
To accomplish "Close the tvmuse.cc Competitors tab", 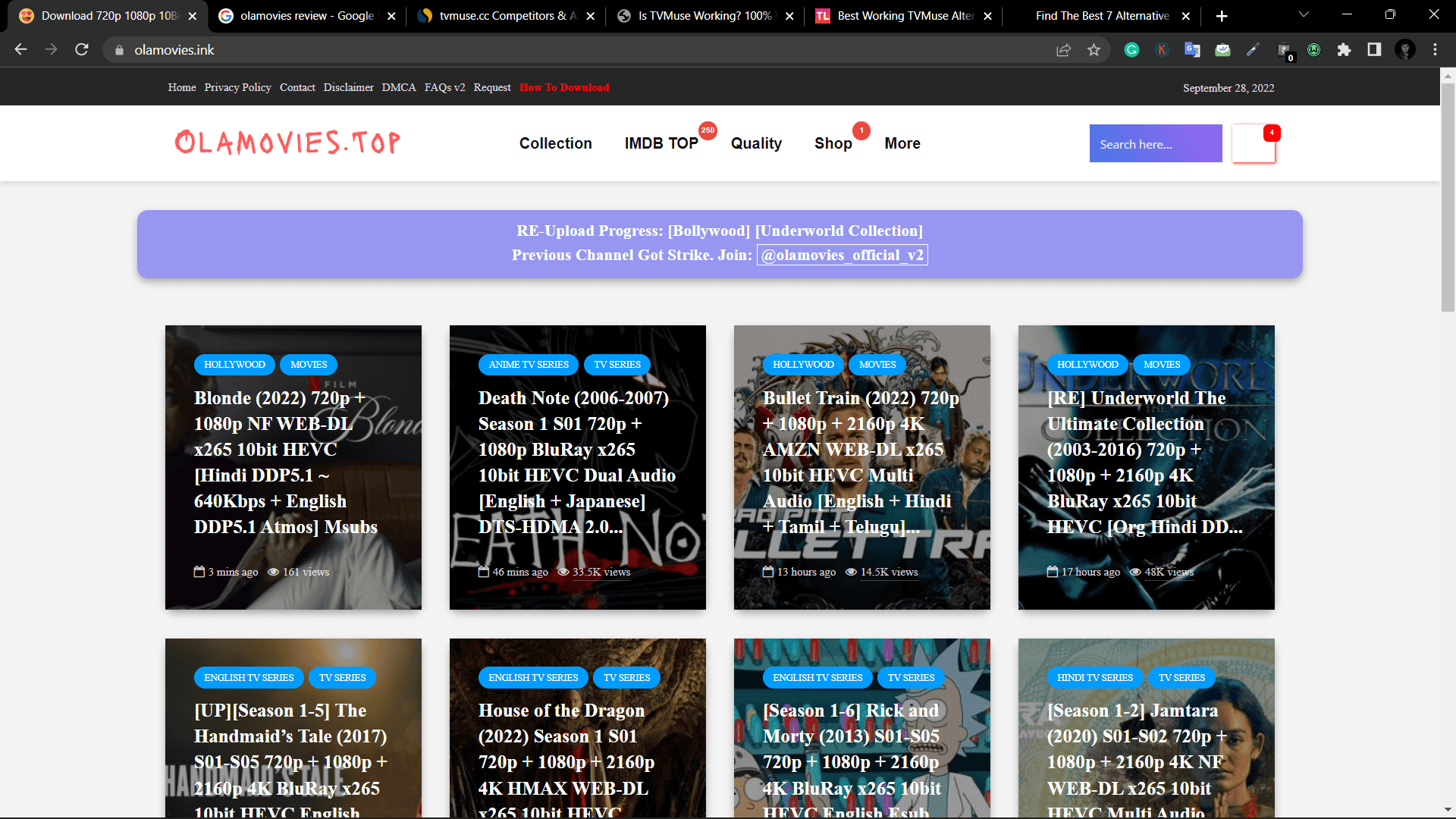I will click(x=591, y=16).
